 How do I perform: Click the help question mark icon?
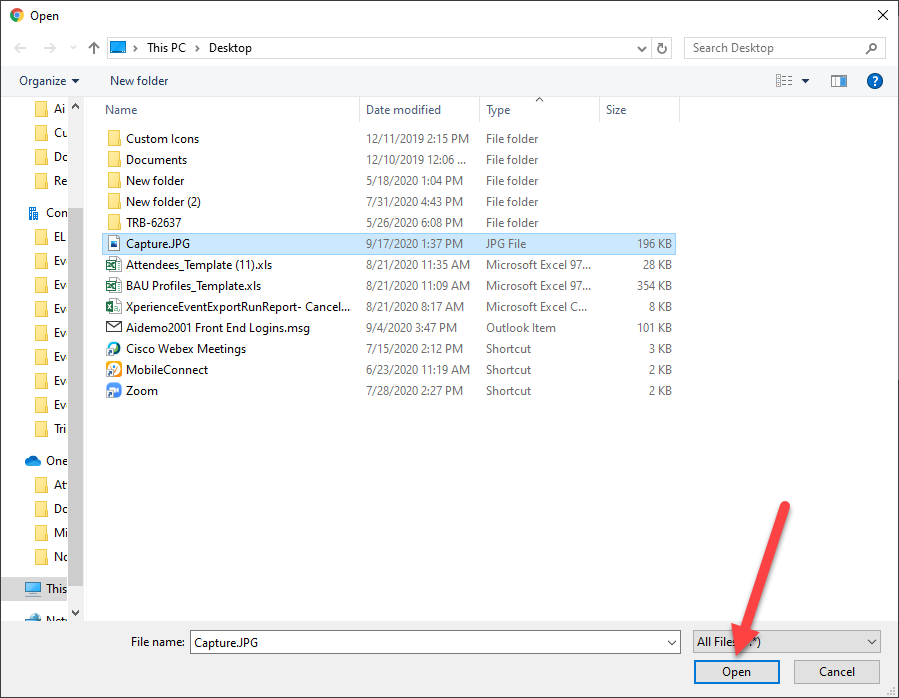click(x=874, y=81)
